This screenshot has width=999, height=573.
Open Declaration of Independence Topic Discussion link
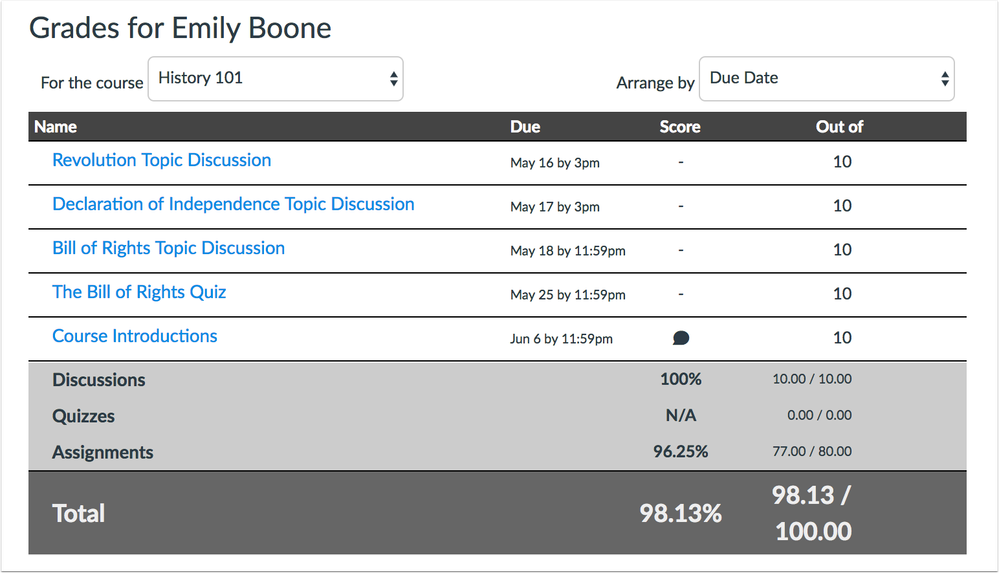[x=233, y=204]
